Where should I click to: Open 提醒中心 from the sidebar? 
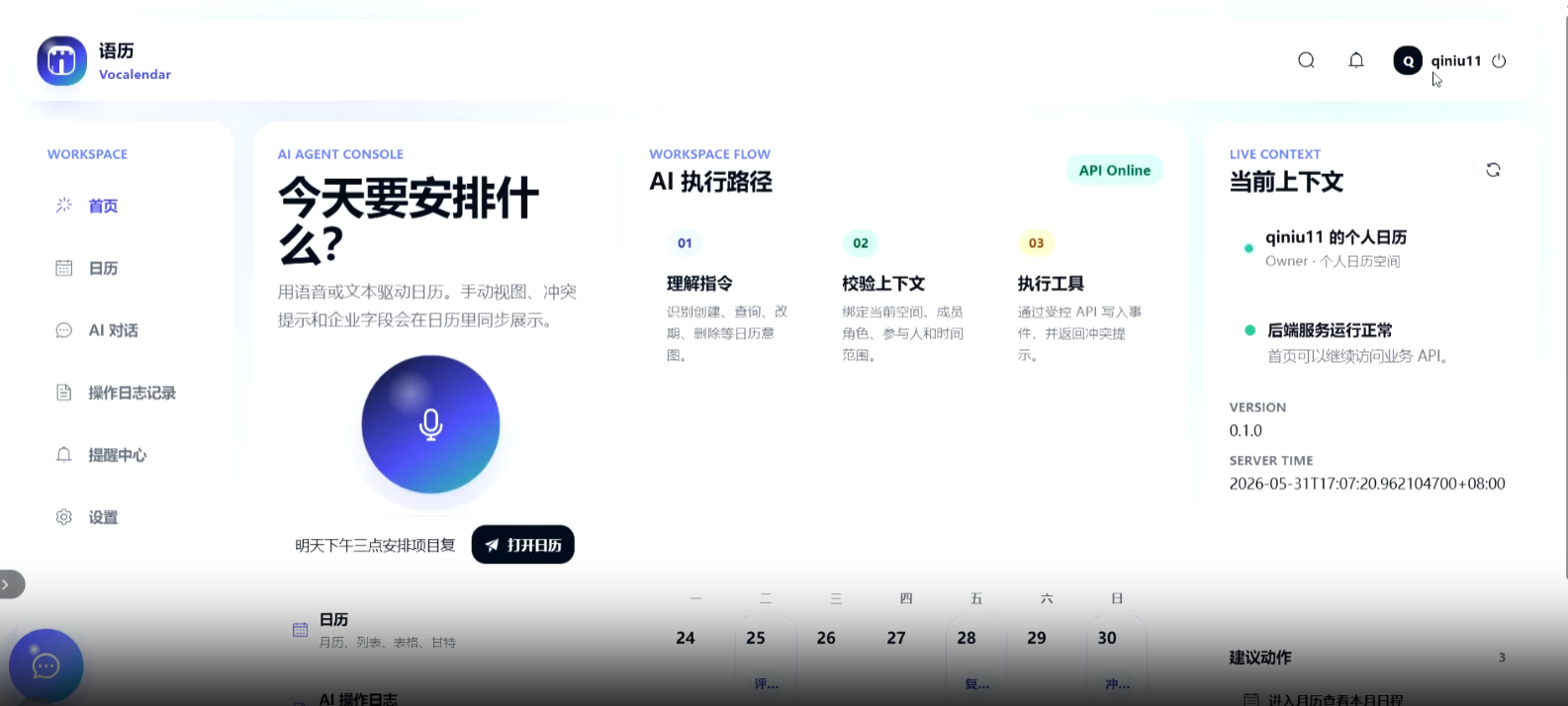coord(117,455)
